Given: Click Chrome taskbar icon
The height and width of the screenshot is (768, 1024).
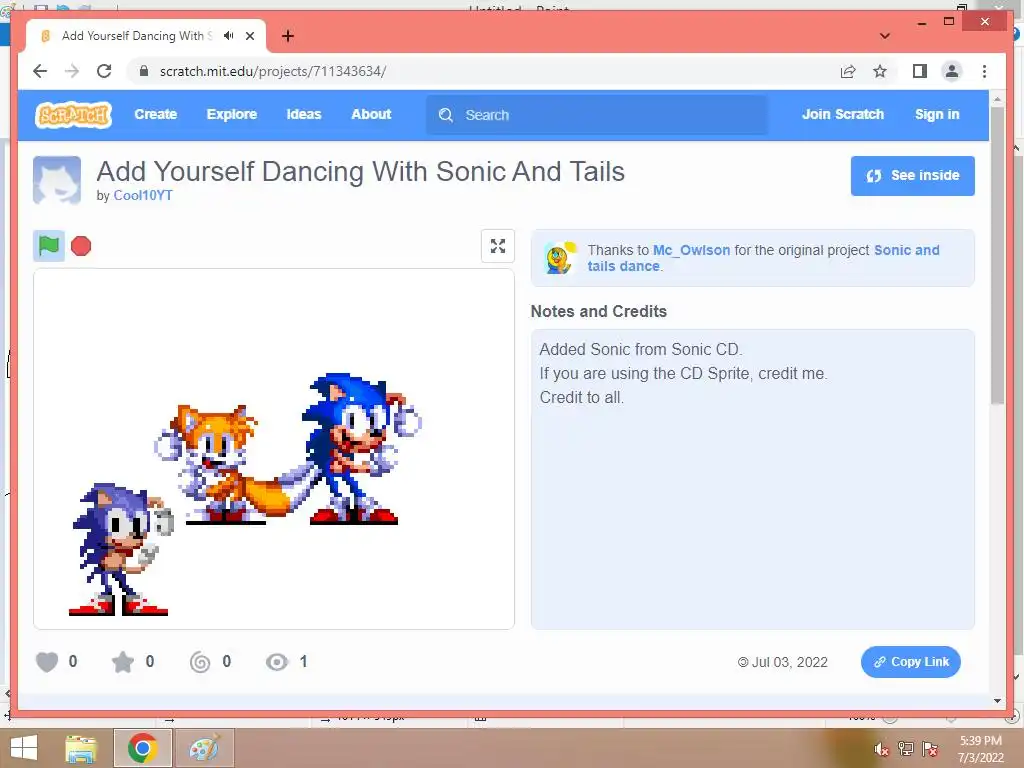Looking at the screenshot, I should (142, 748).
